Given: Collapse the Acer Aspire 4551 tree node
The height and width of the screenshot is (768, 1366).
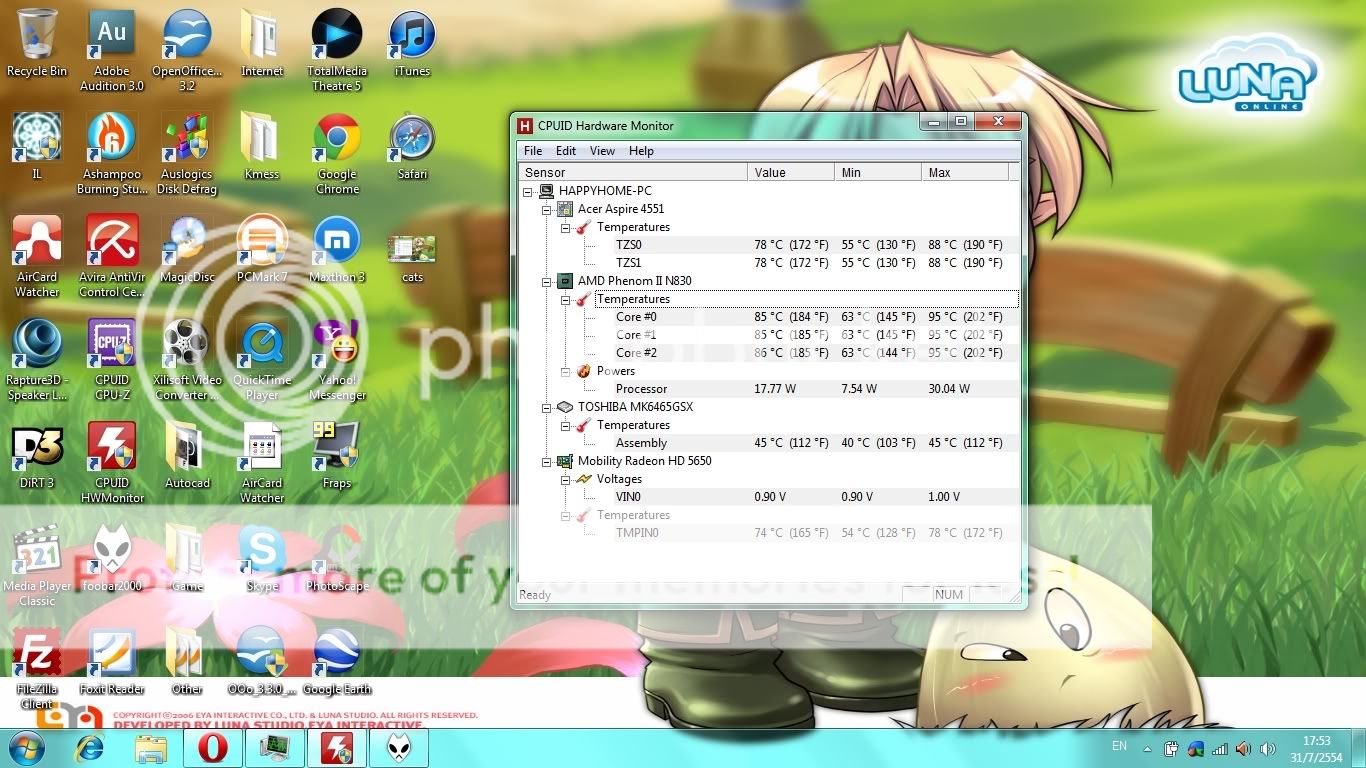Looking at the screenshot, I should click(x=547, y=210).
